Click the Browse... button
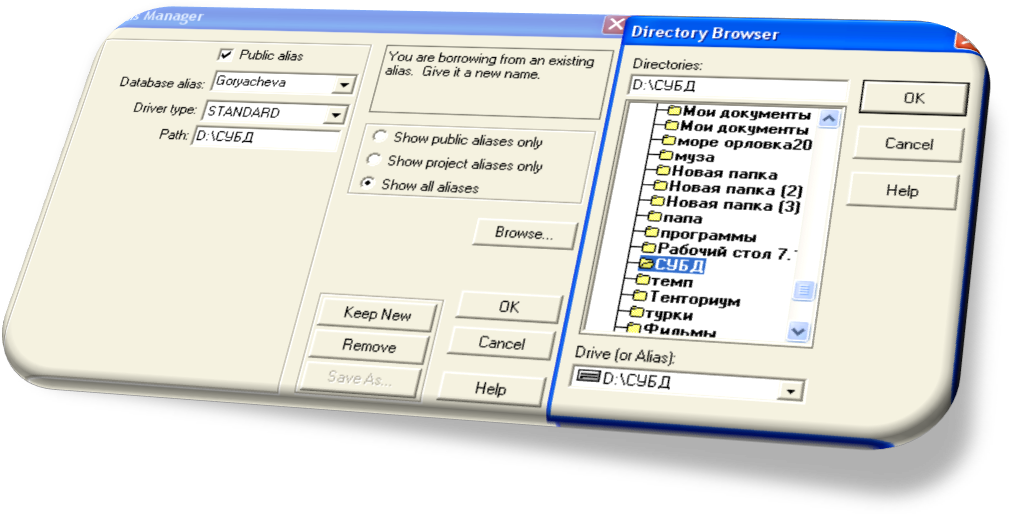 click(x=523, y=234)
